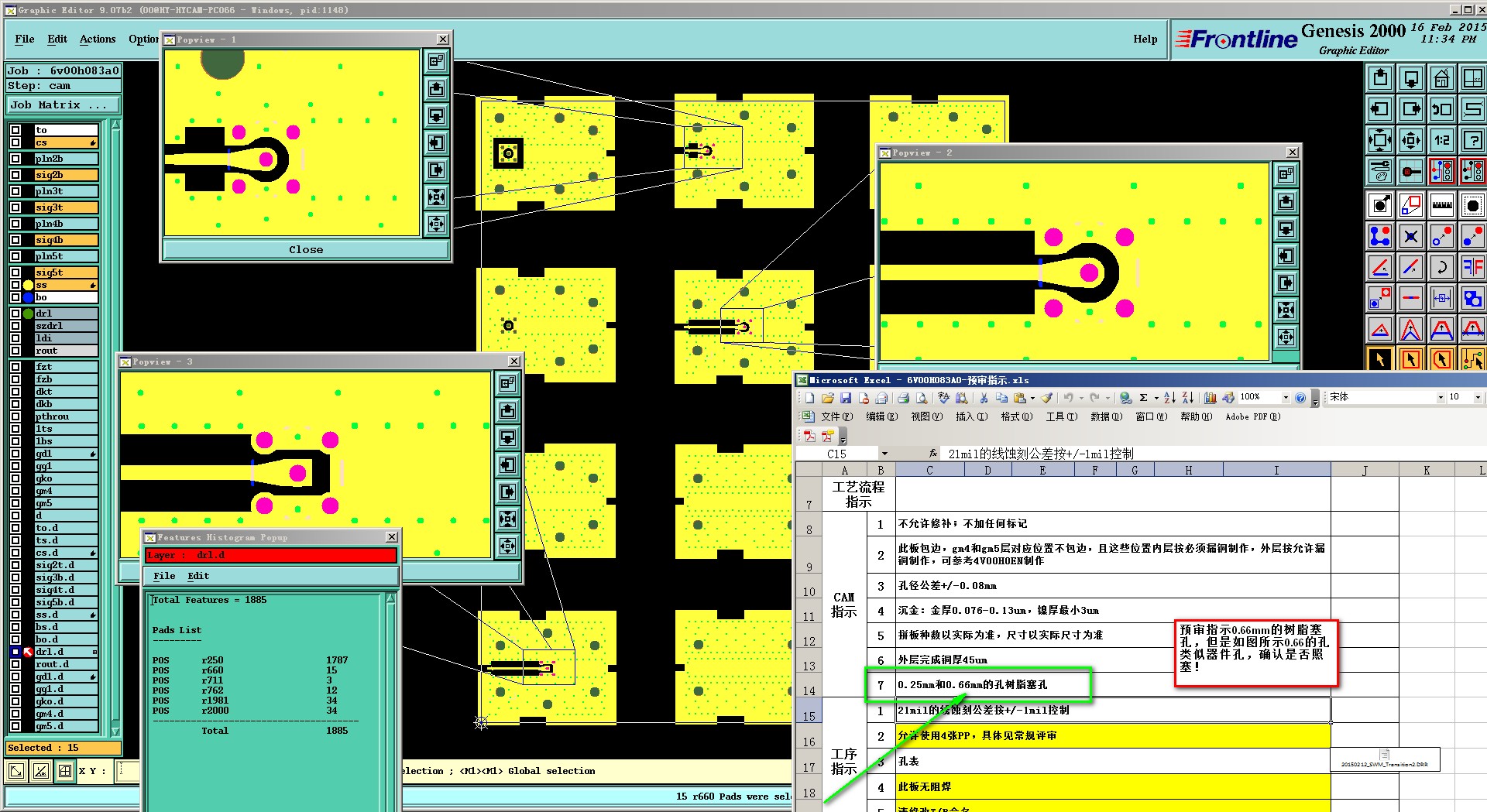Viewport: 1487px width, 812px height.
Task: Open Edit menu in Features Histogram popup
Action: coord(198,576)
